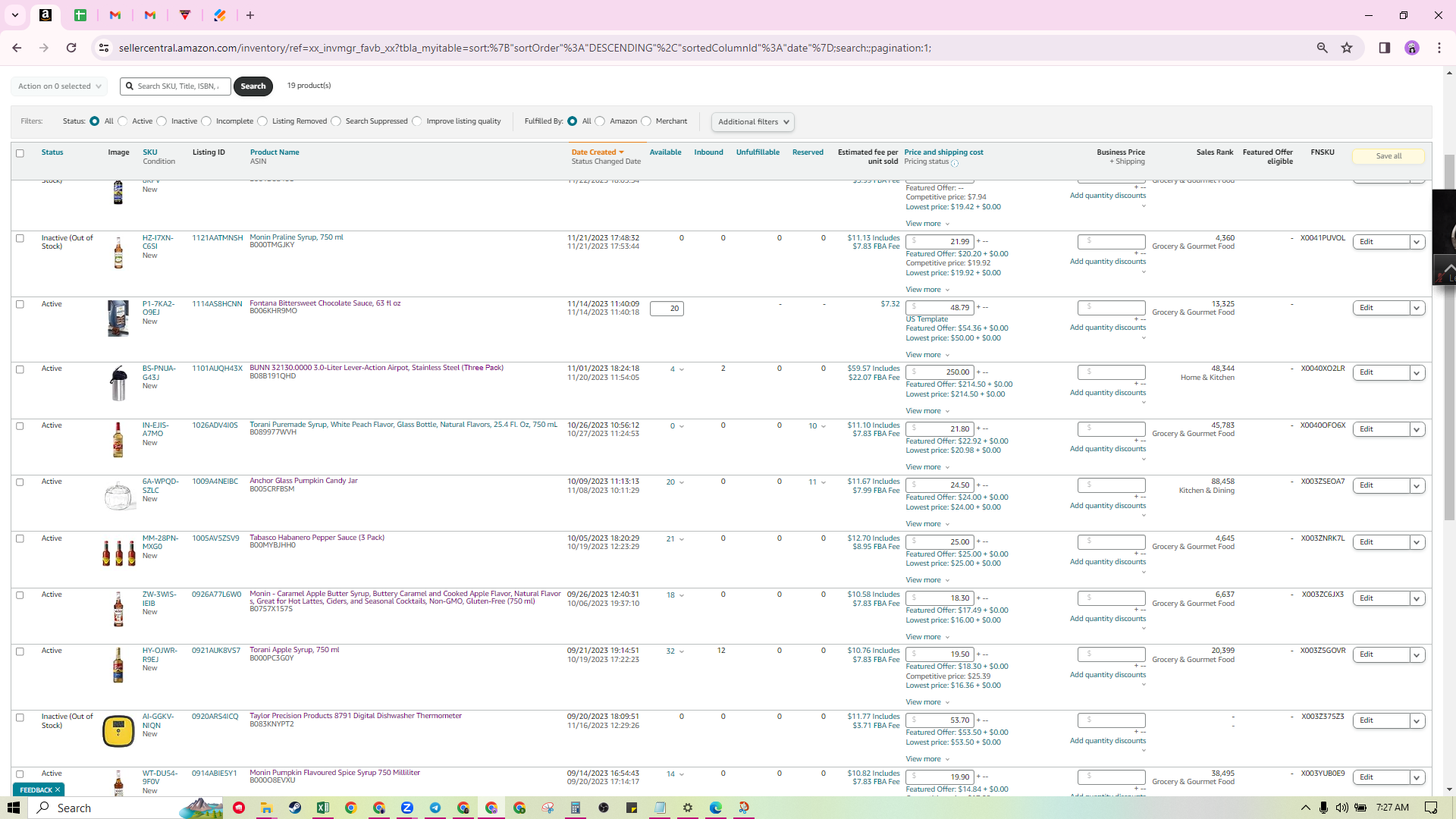Open Edit dropdown arrow for Anchor Glass Jar

point(1417,485)
